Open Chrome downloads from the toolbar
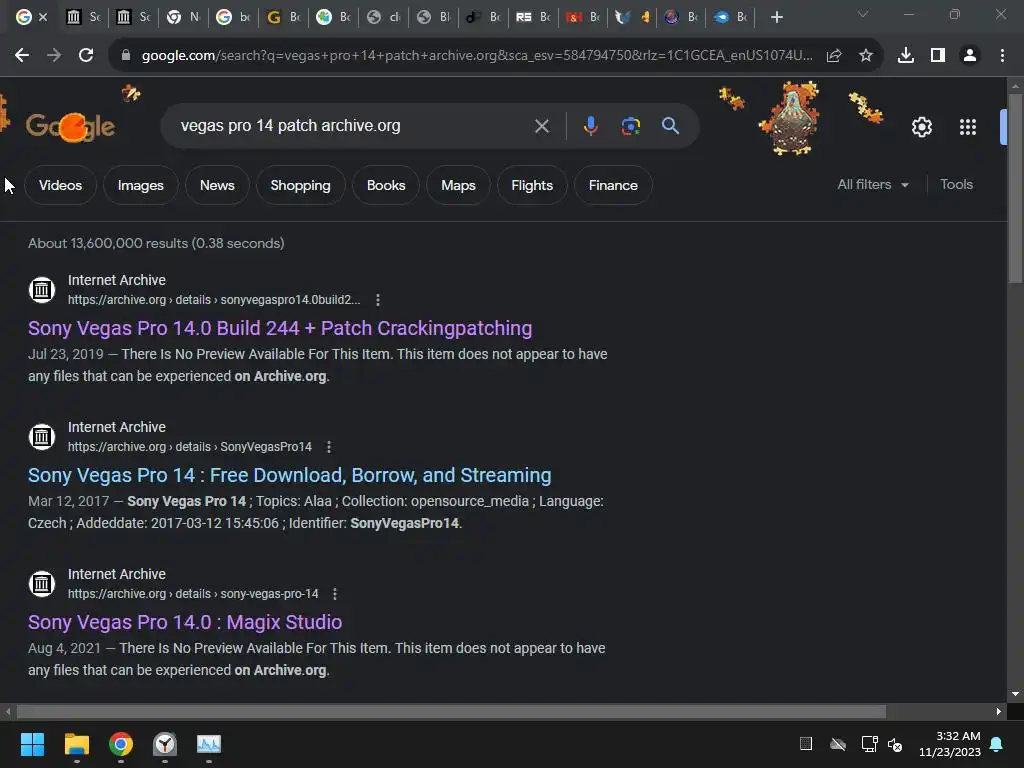 tap(905, 56)
